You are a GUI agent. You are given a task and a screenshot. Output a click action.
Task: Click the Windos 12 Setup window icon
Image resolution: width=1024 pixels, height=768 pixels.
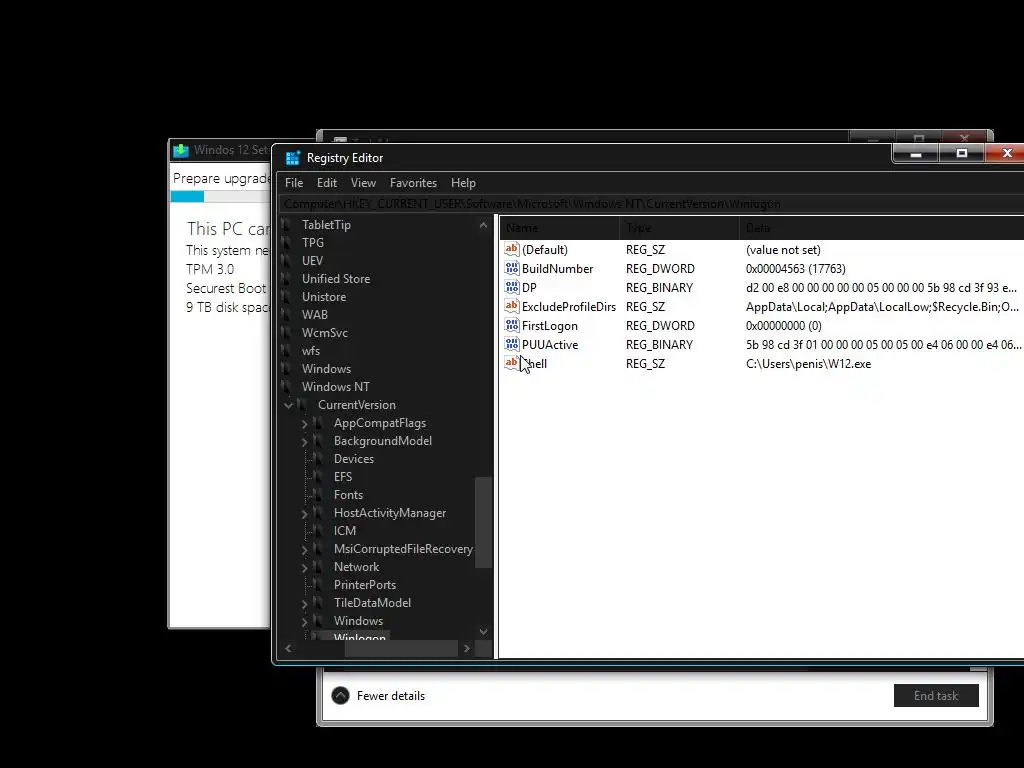(x=181, y=150)
